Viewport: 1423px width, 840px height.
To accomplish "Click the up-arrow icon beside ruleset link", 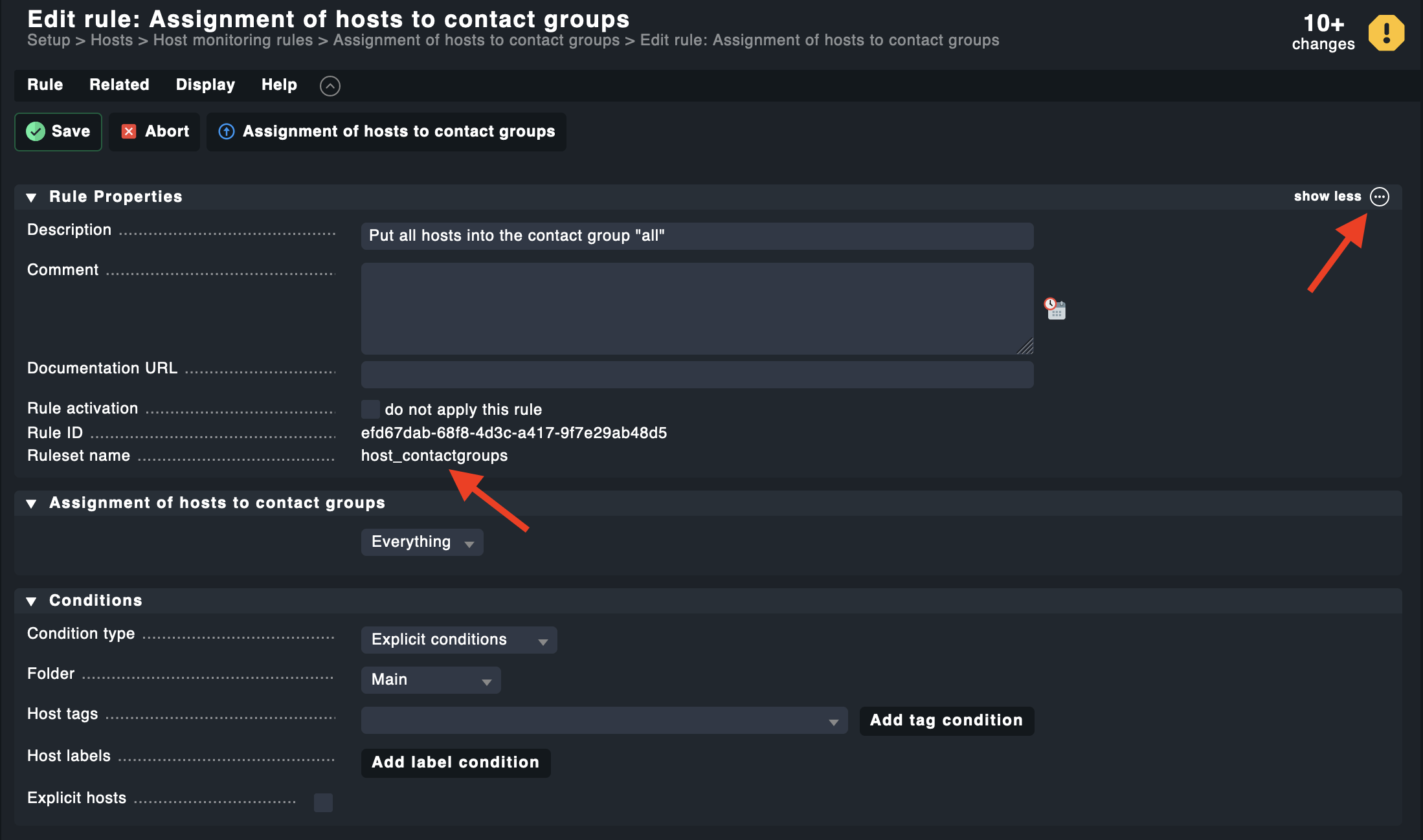I will coord(227,131).
